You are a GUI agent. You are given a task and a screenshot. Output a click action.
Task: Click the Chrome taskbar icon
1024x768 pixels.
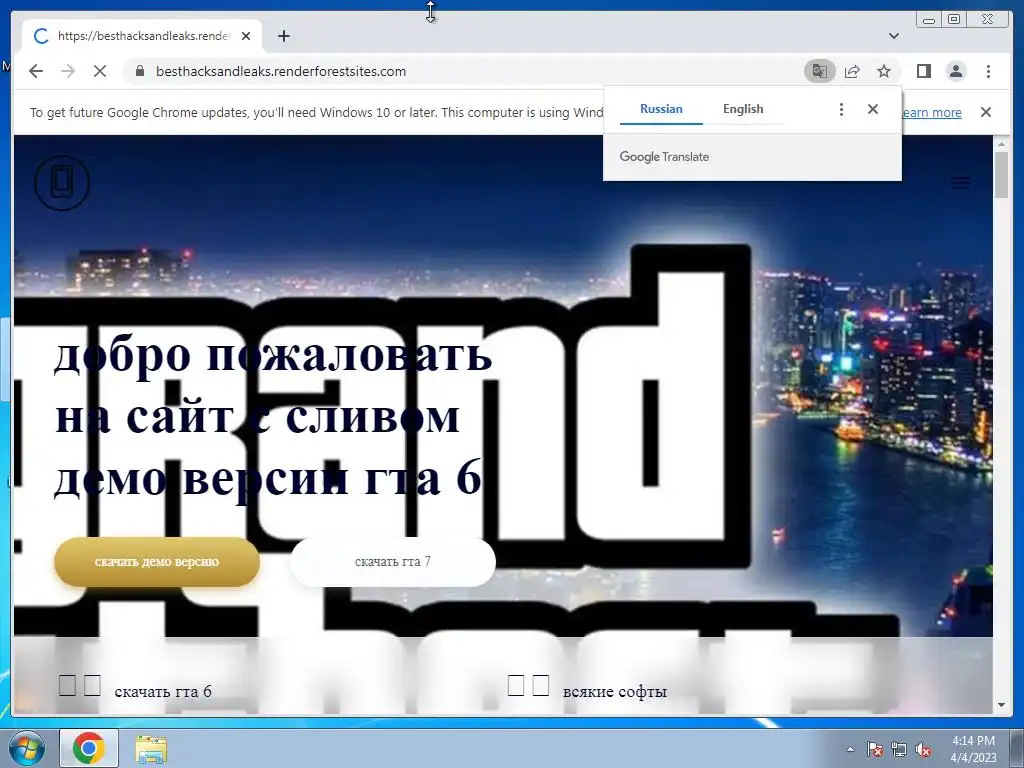[x=89, y=748]
